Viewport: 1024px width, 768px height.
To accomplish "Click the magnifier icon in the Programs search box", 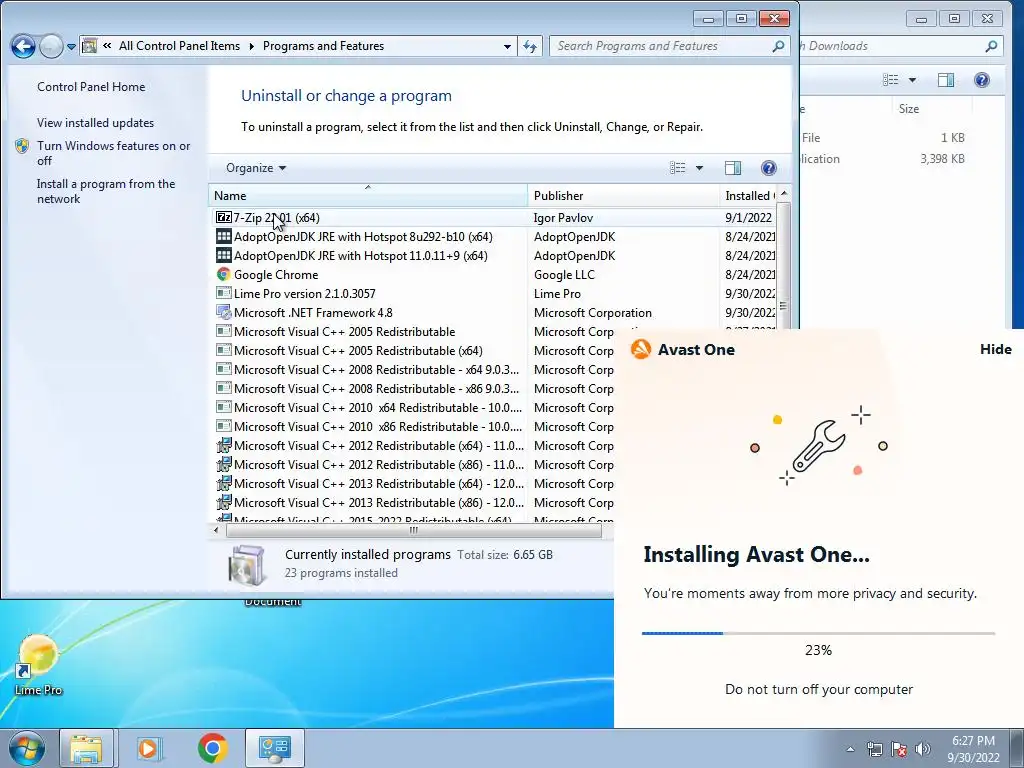I will coord(778,46).
